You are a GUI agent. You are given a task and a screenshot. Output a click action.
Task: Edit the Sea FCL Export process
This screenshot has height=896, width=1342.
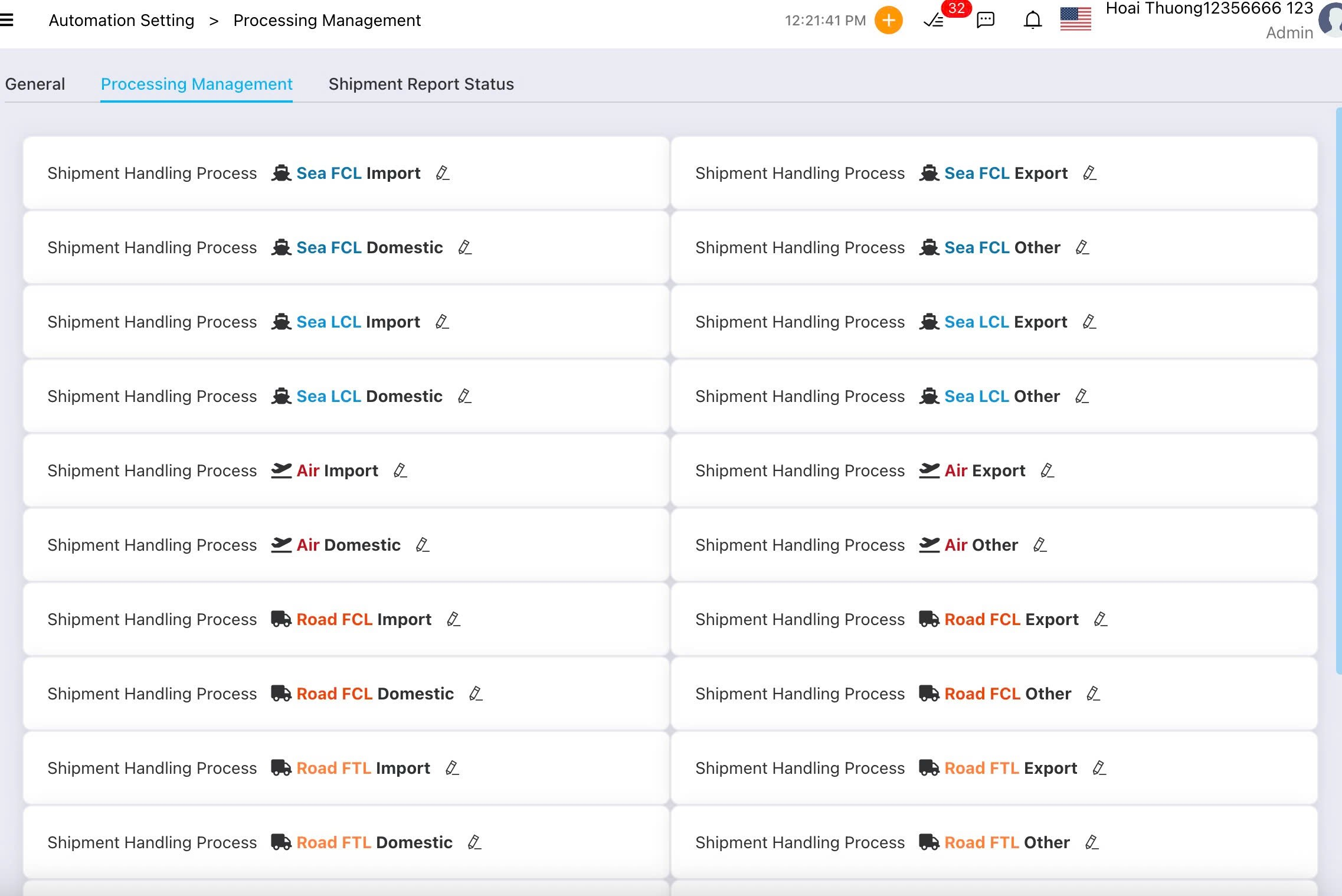click(x=1090, y=174)
